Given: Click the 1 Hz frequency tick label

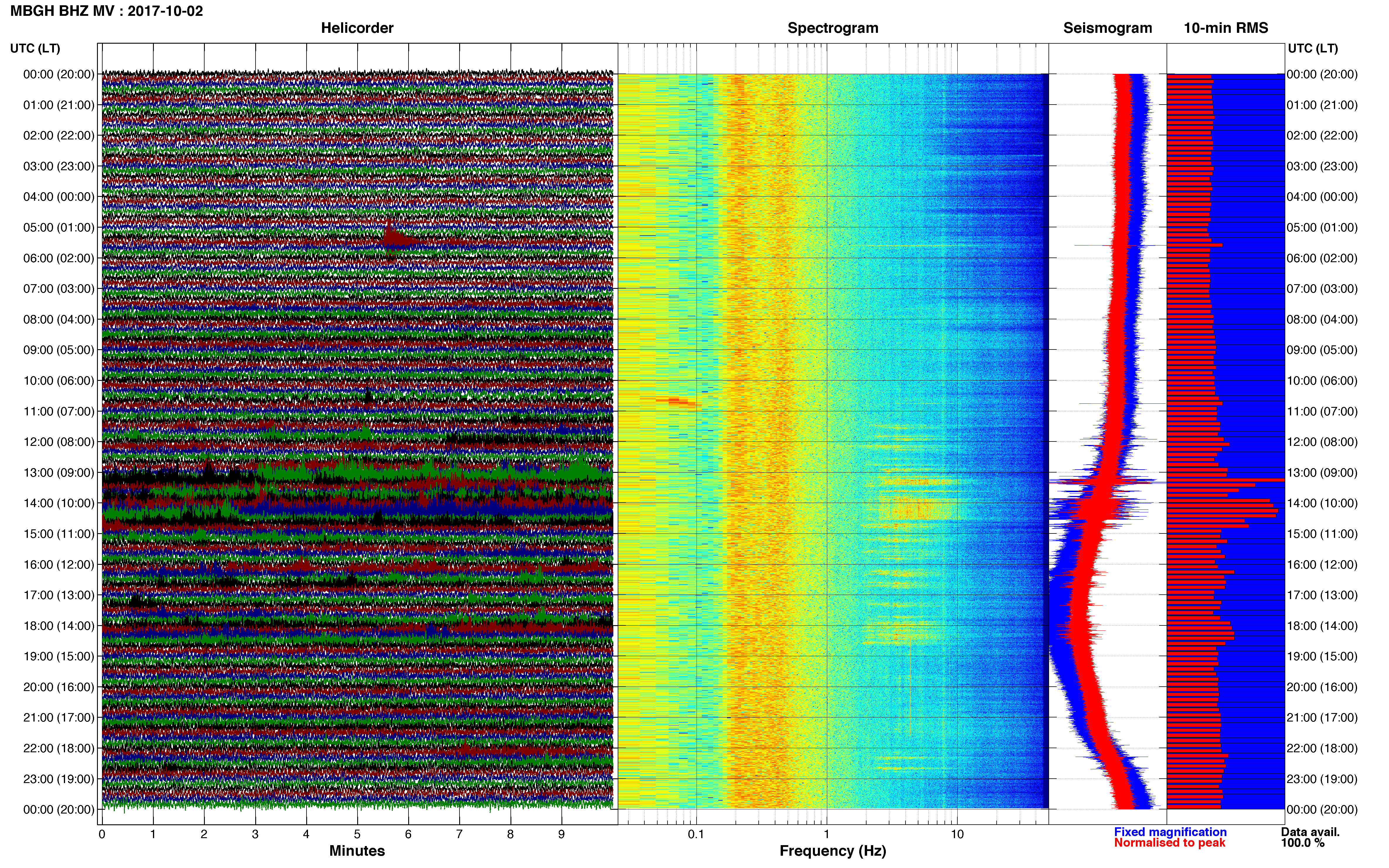Looking at the screenshot, I should (x=826, y=834).
